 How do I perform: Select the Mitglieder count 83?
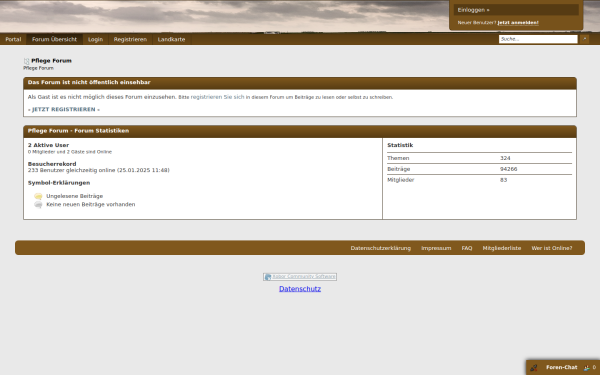tap(504, 180)
